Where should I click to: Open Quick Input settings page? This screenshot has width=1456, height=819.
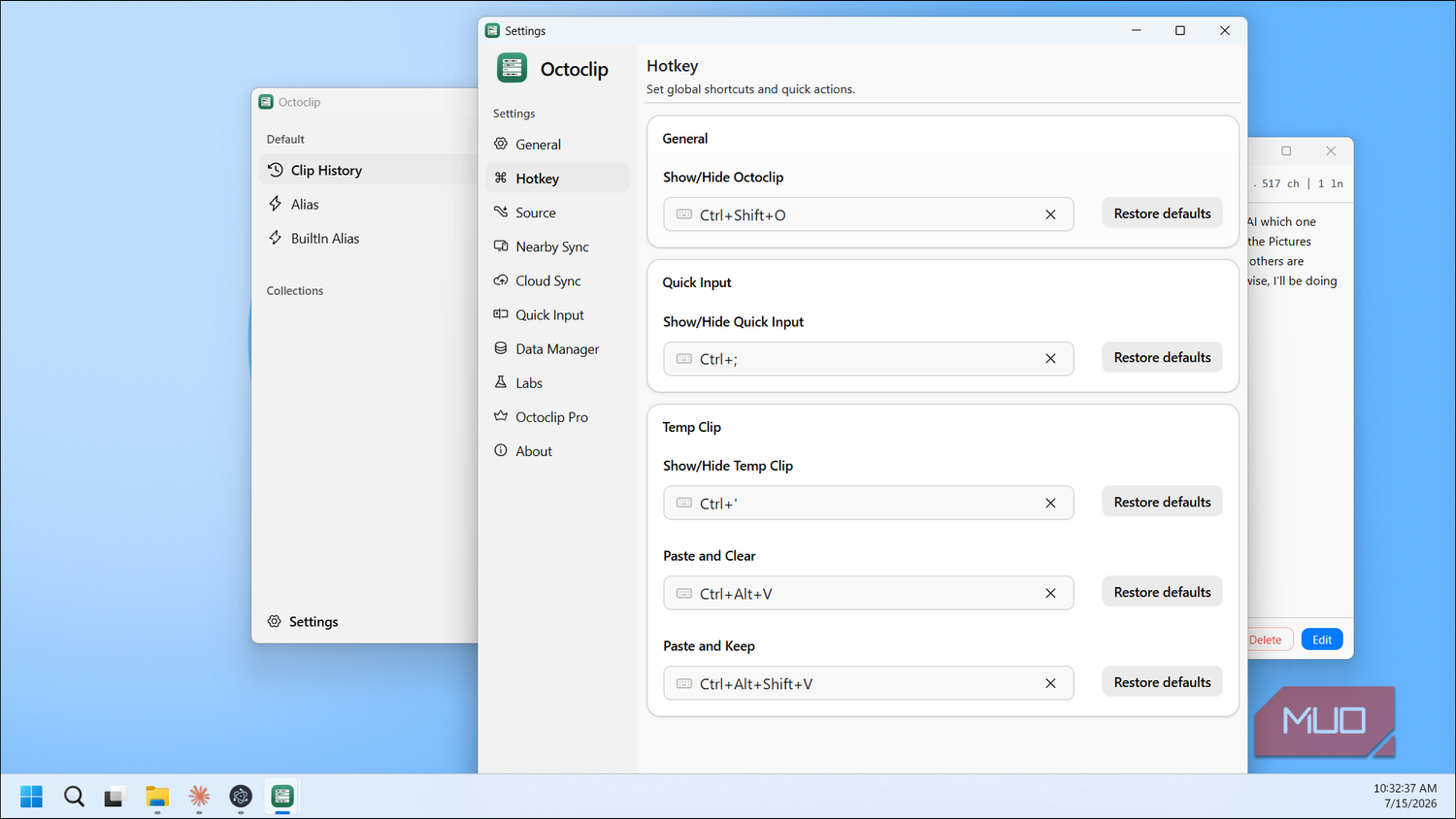click(x=557, y=313)
